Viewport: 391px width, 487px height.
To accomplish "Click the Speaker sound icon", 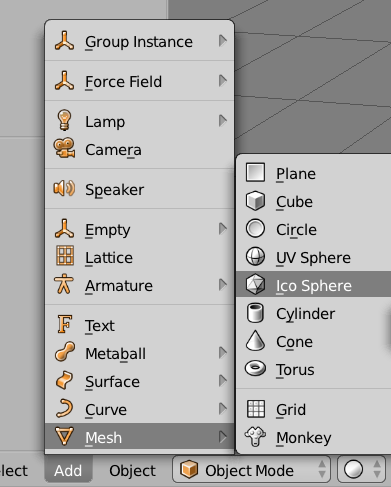I will click(64, 189).
